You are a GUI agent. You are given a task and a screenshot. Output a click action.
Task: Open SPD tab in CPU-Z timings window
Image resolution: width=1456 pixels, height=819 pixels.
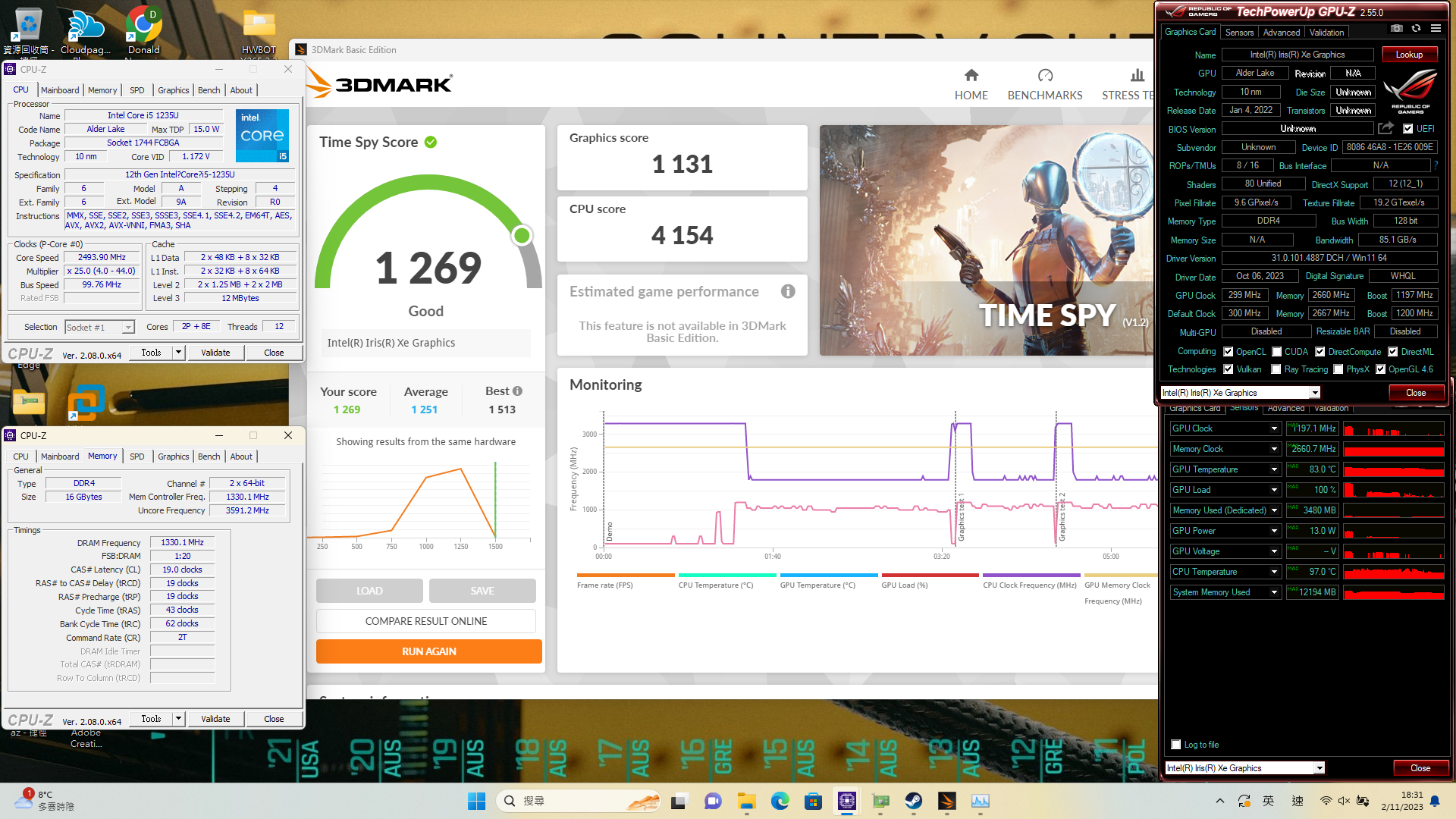[x=136, y=457]
